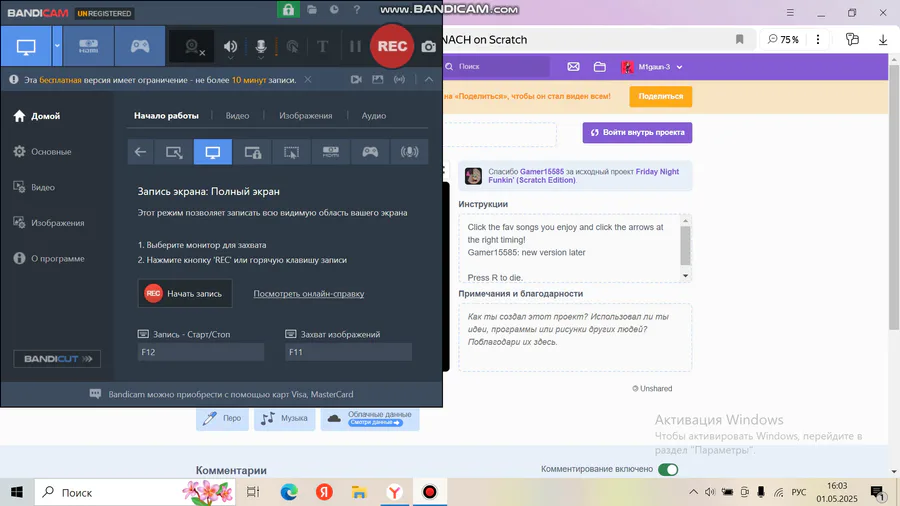This screenshot has height=506, width=900.
Task: Select HDMI device recording mode in top bar
Action: (88, 46)
